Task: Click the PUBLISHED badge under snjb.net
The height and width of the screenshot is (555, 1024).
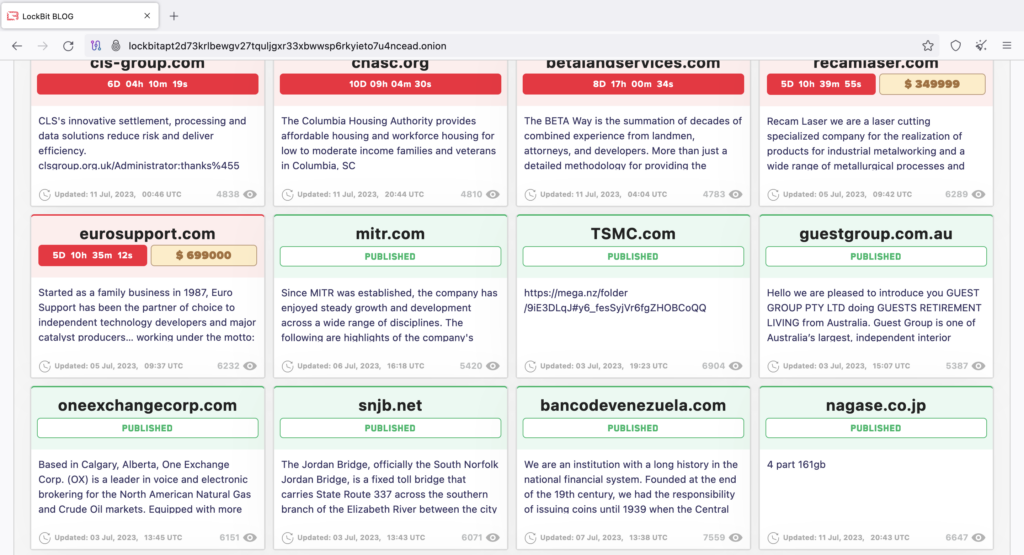Action: [x=391, y=428]
